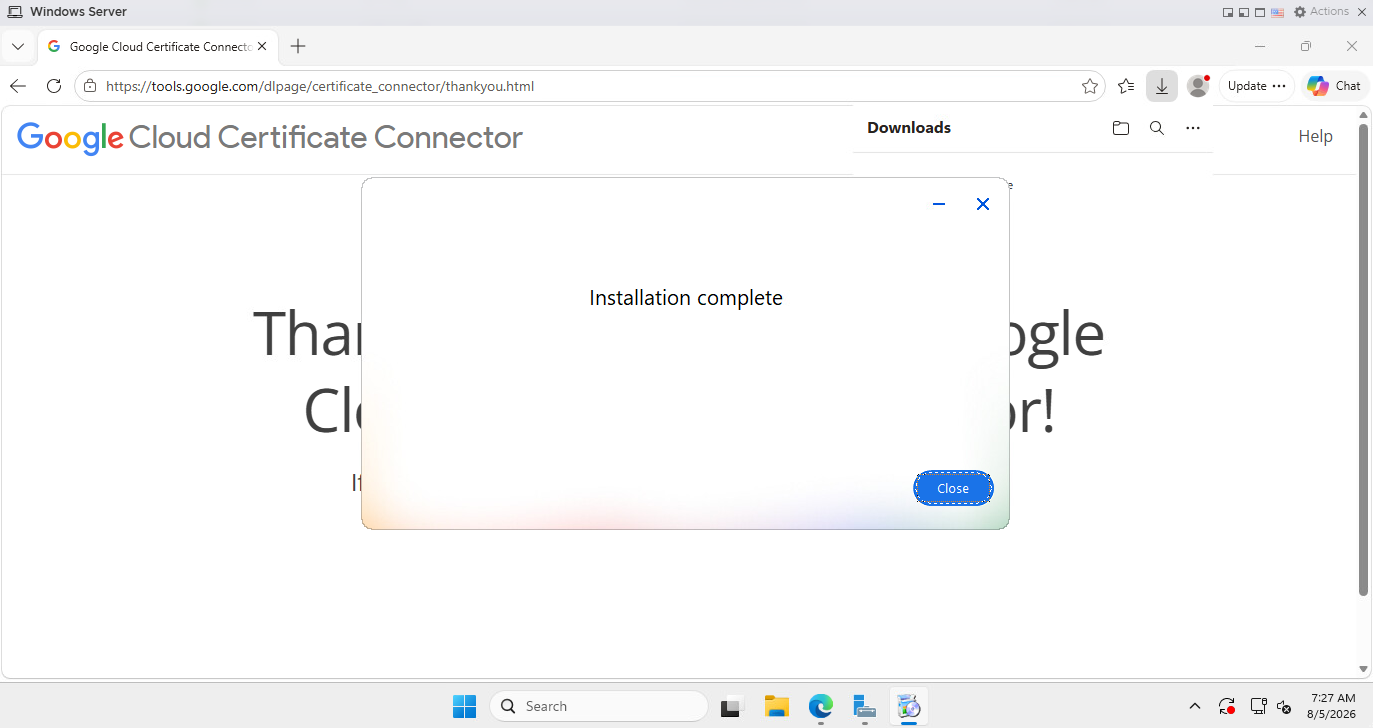Minimize the installation complete dialog

[x=939, y=204]
